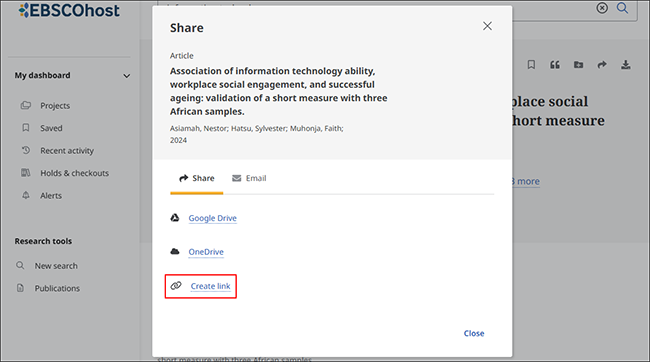
Task: Click the Research tools heading
Action: (43, 241)
